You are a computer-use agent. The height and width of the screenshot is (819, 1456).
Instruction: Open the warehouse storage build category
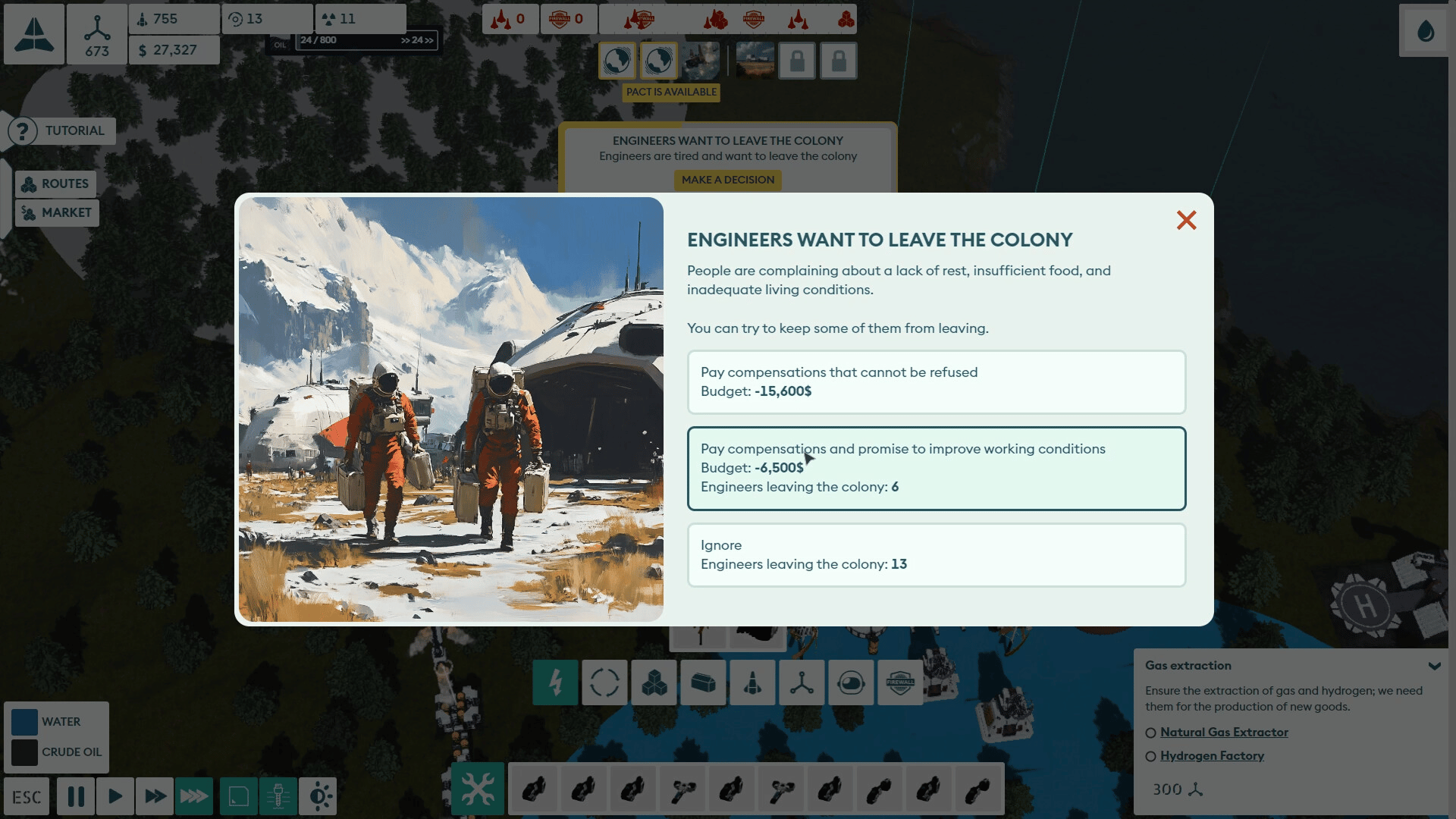click(x=703, y=682)
